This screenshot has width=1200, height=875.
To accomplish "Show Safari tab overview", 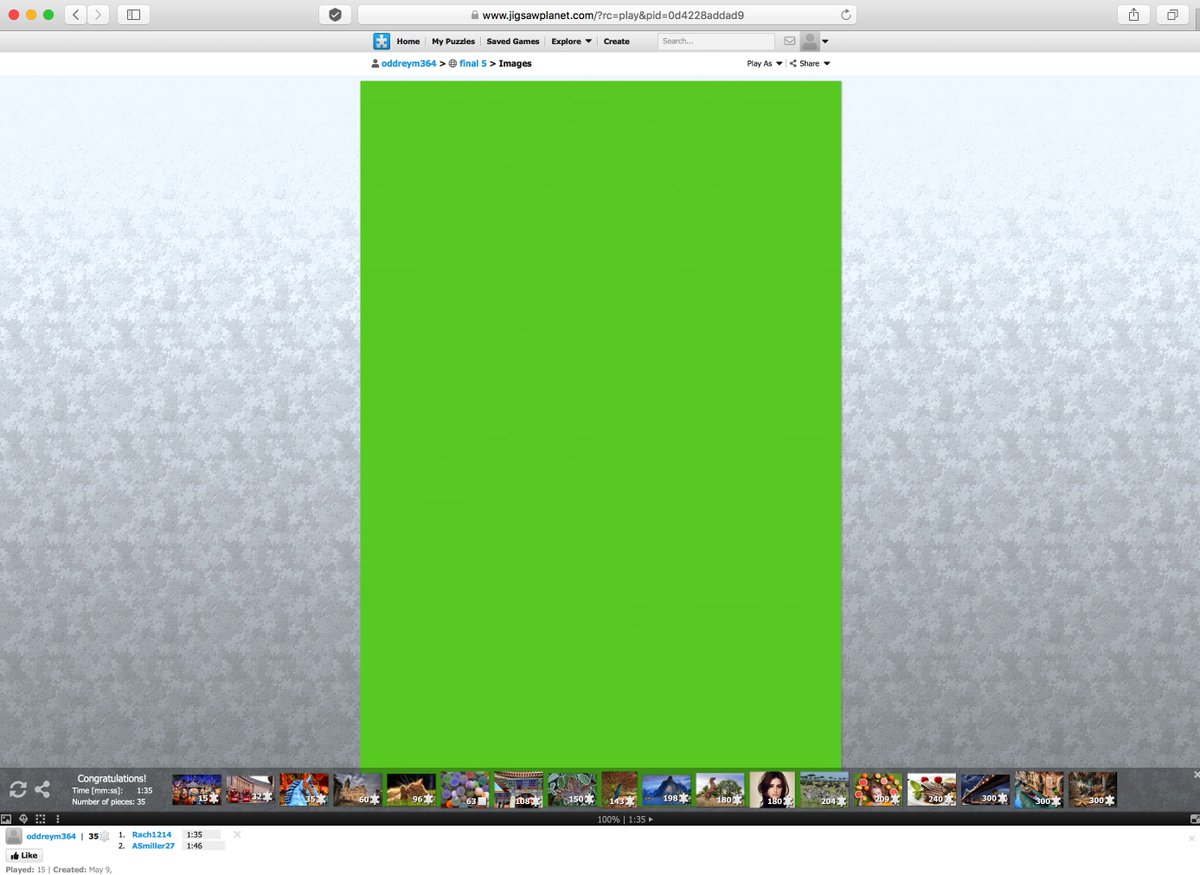I will coord(1171,15).
